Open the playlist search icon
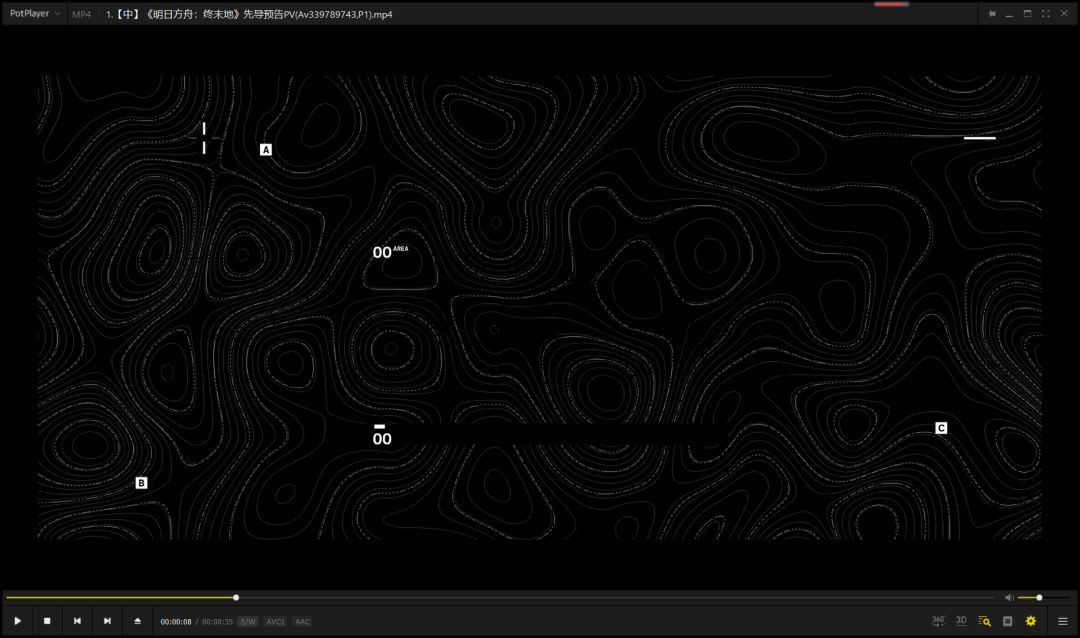This screenshot has width=1080, height=638. pyautogui.click(x=985, y=621)
